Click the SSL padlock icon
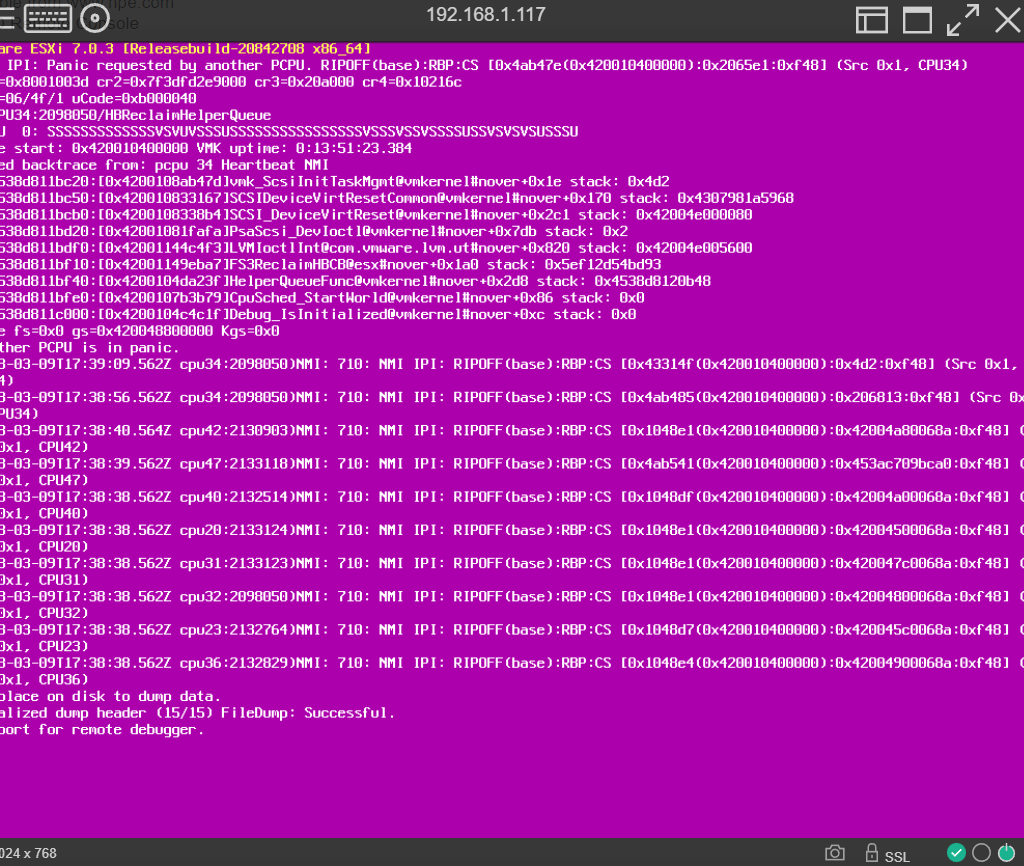The width and height of the screenshot is (1024, 866). (871, 852)
